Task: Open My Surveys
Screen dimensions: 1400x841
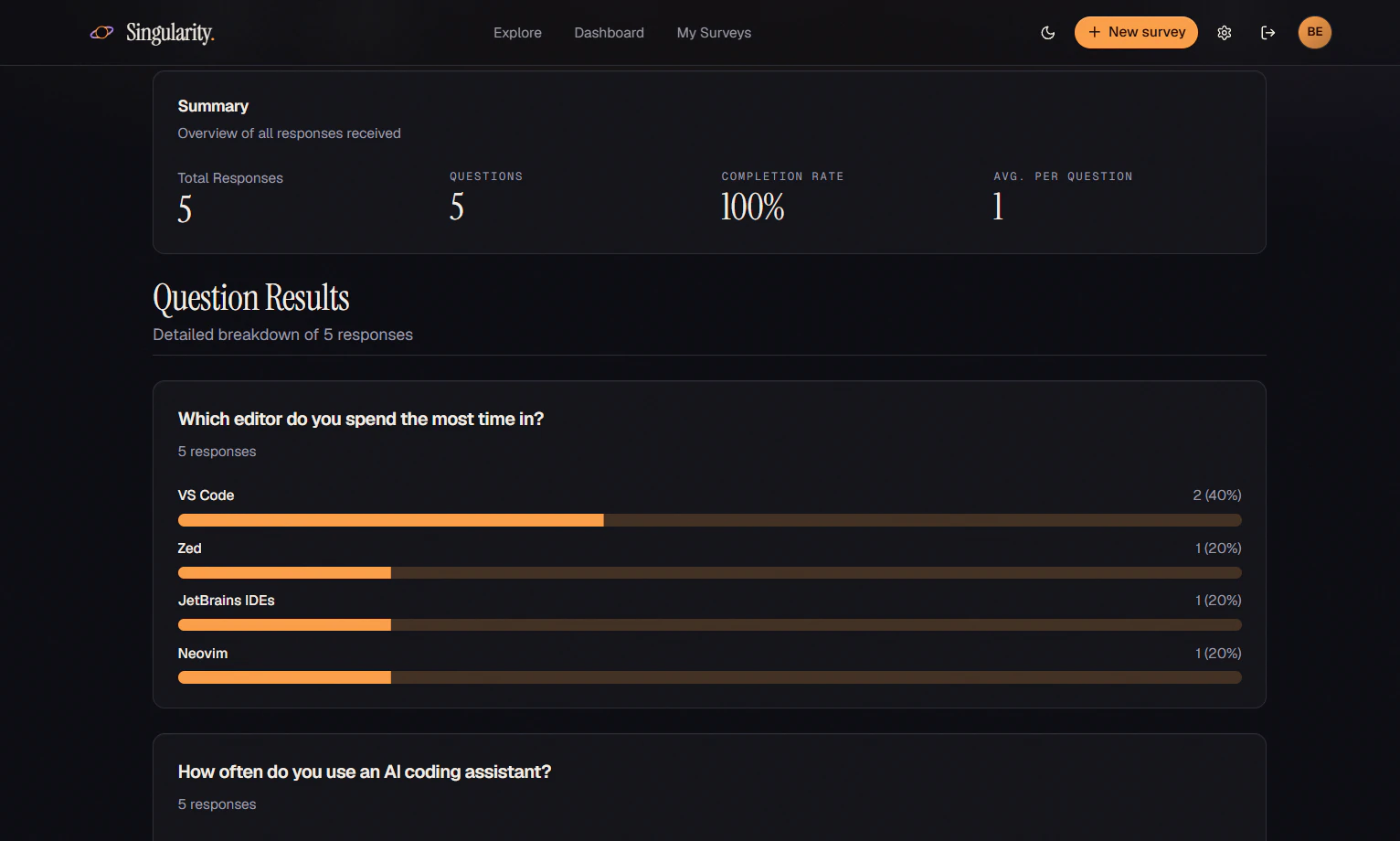Action: coord(714,33)
